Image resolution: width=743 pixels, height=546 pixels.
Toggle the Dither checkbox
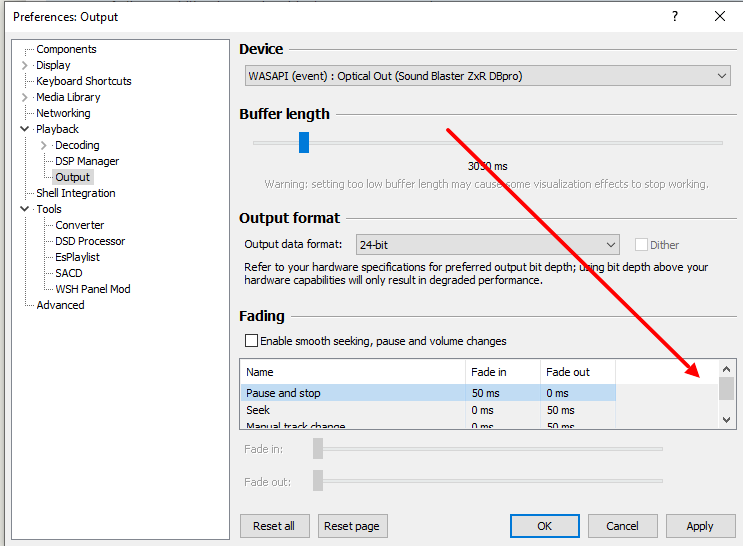(642, 245)
